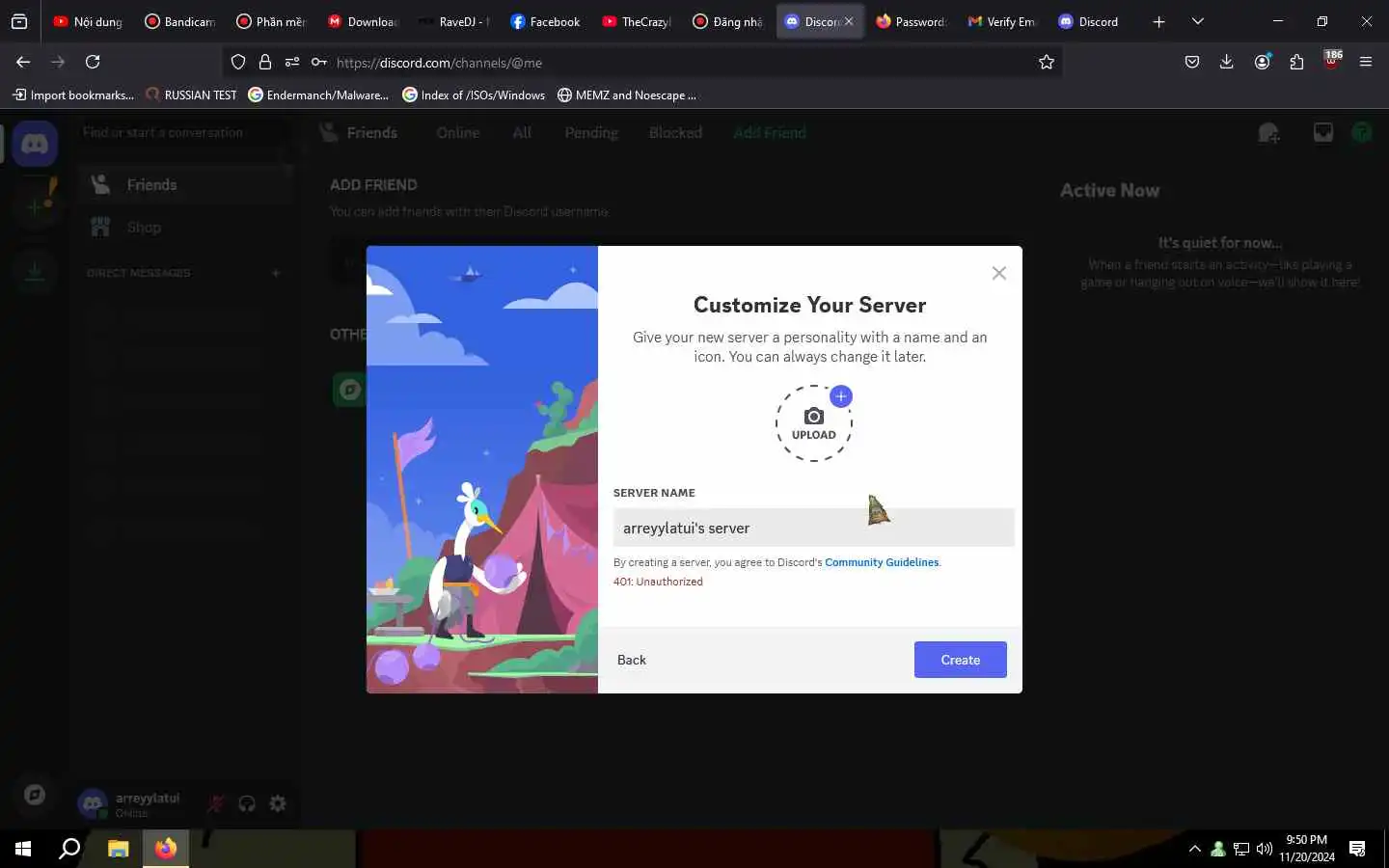Switch to the RaveDJ tab
The image size is (1389, 868).
pyautogui.click(x=454, y=21)
